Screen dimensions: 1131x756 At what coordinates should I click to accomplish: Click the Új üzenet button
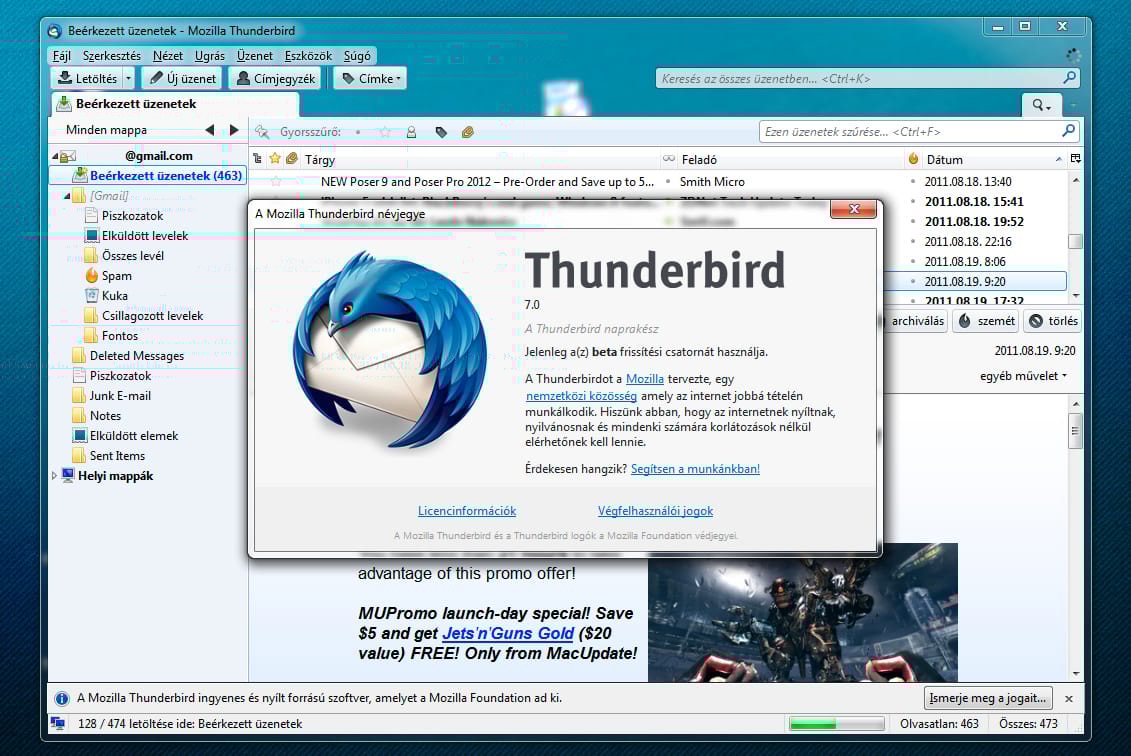184,78
